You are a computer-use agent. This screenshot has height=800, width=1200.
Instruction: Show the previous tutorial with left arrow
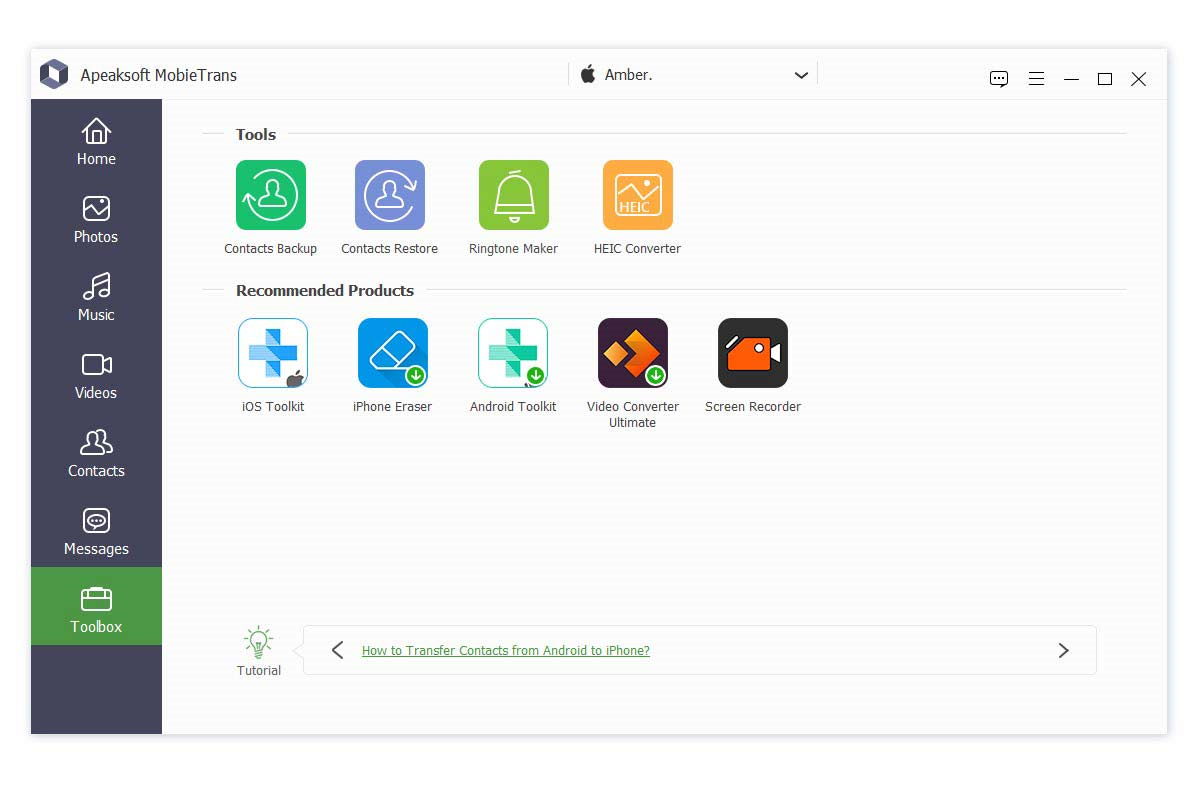point(337,651)
